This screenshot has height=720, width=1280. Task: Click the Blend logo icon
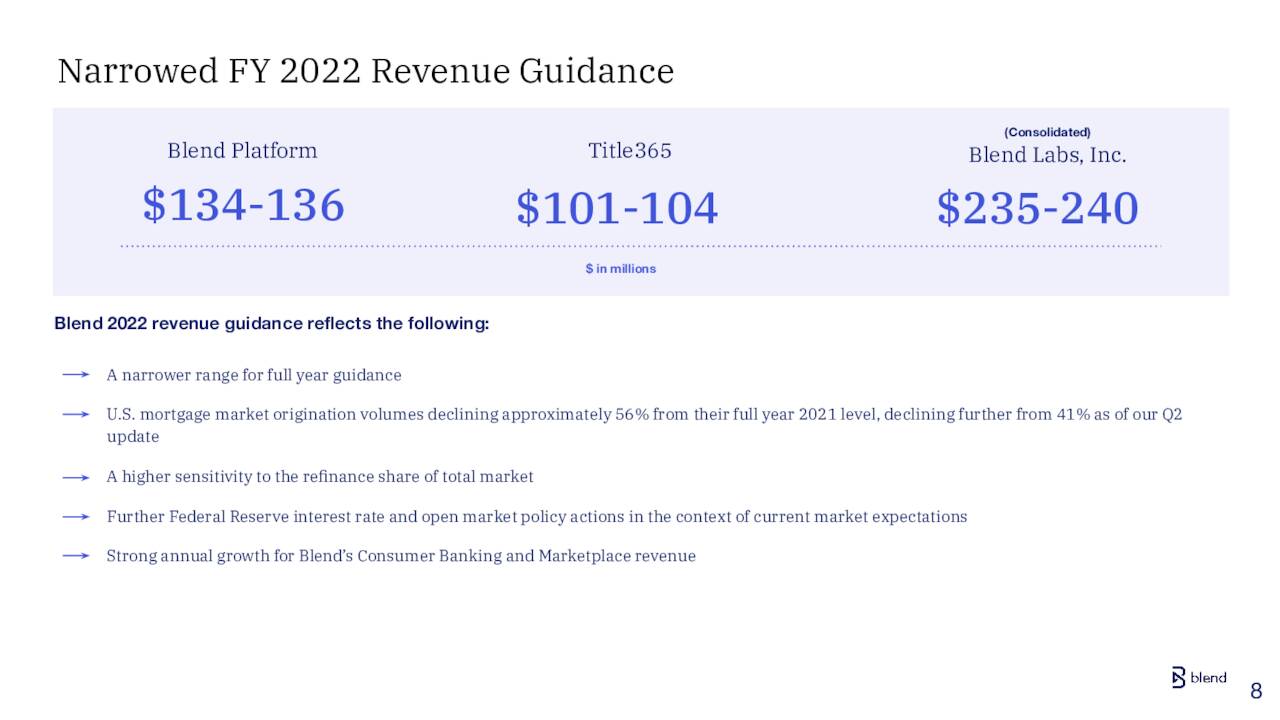click(x=1178, y=677)
